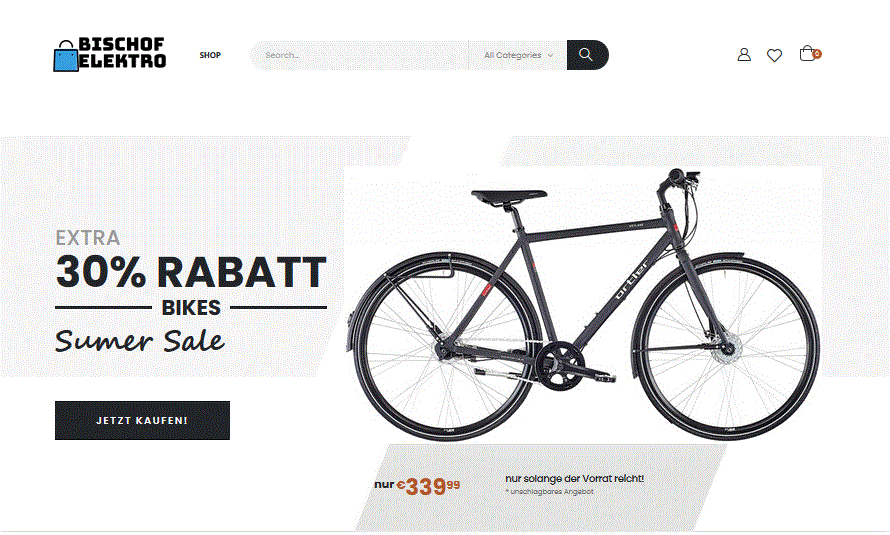Click the Bischof Elektro logo text
Screen dimensions: 890x535
122,53
